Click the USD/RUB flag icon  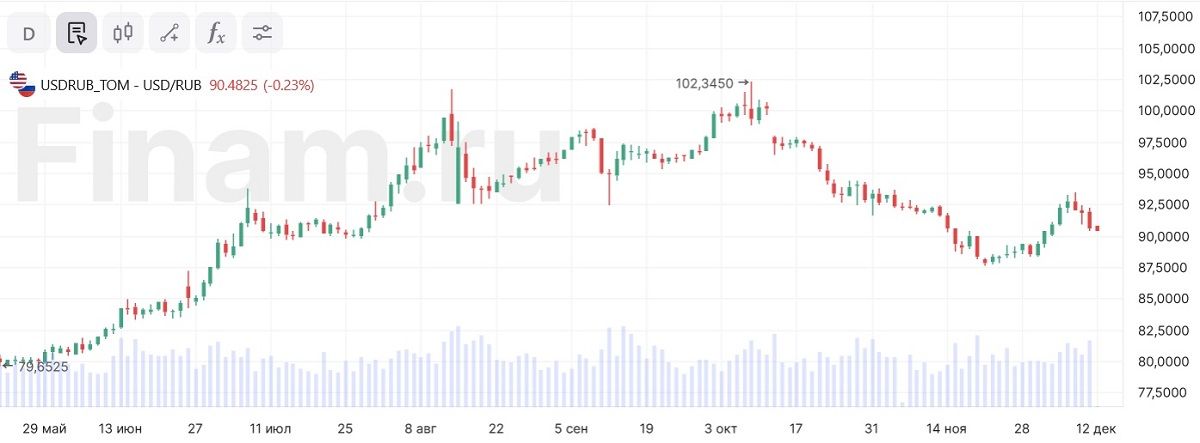(22, 85)
